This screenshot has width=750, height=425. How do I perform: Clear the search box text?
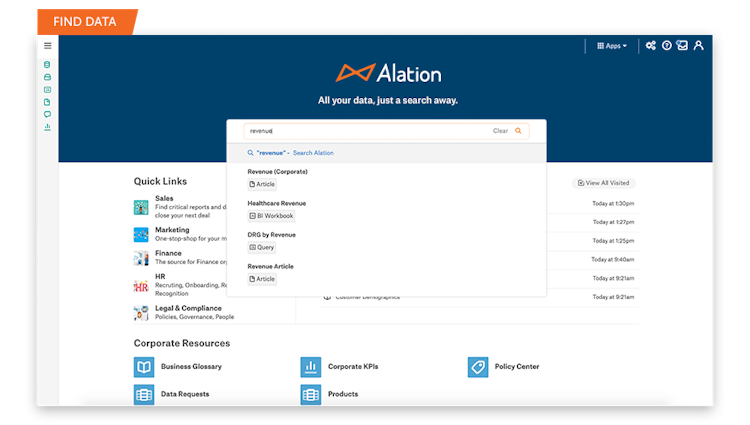[x=500, y=131]
